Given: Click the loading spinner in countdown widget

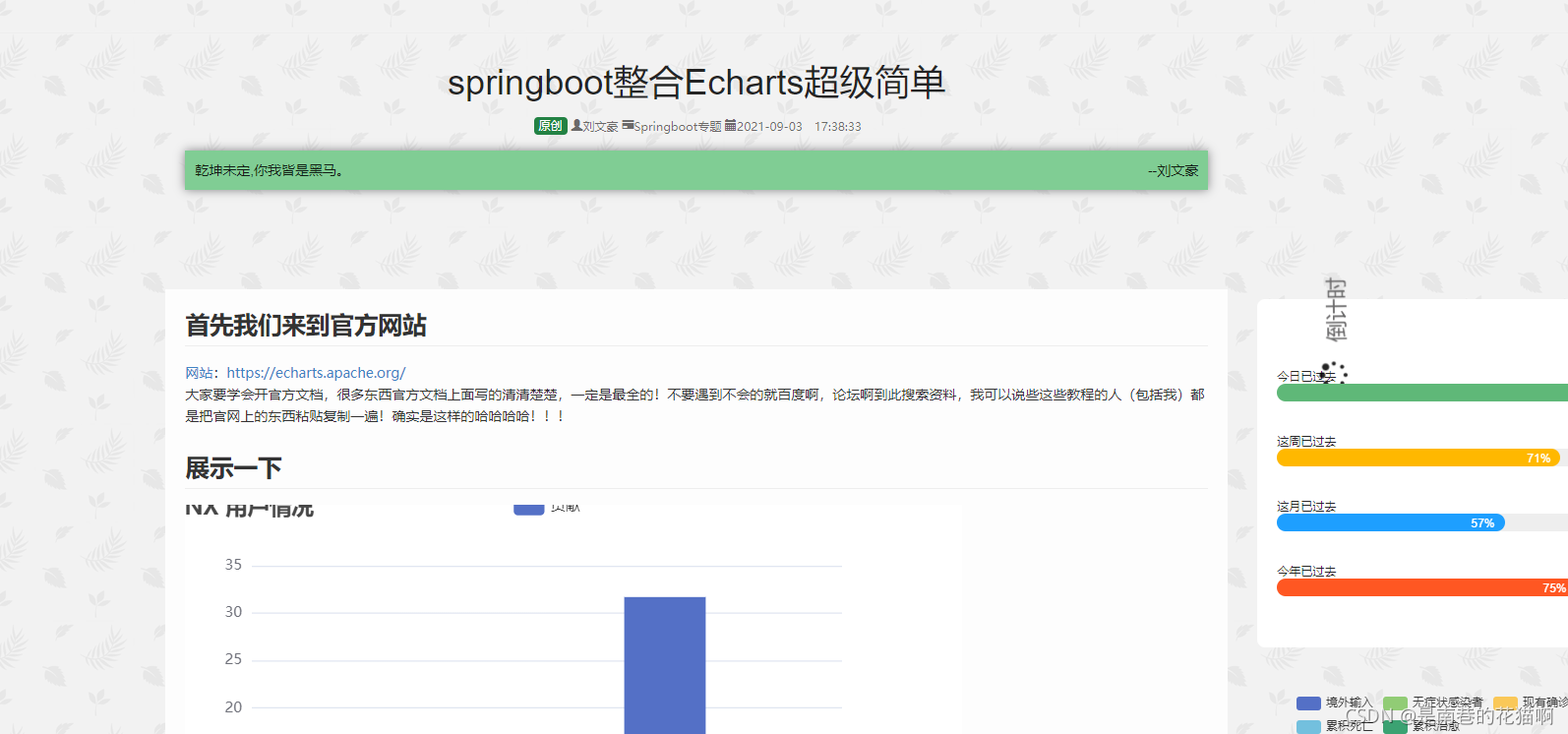Looking at the screenshot, I should (x=1334, y=374).
